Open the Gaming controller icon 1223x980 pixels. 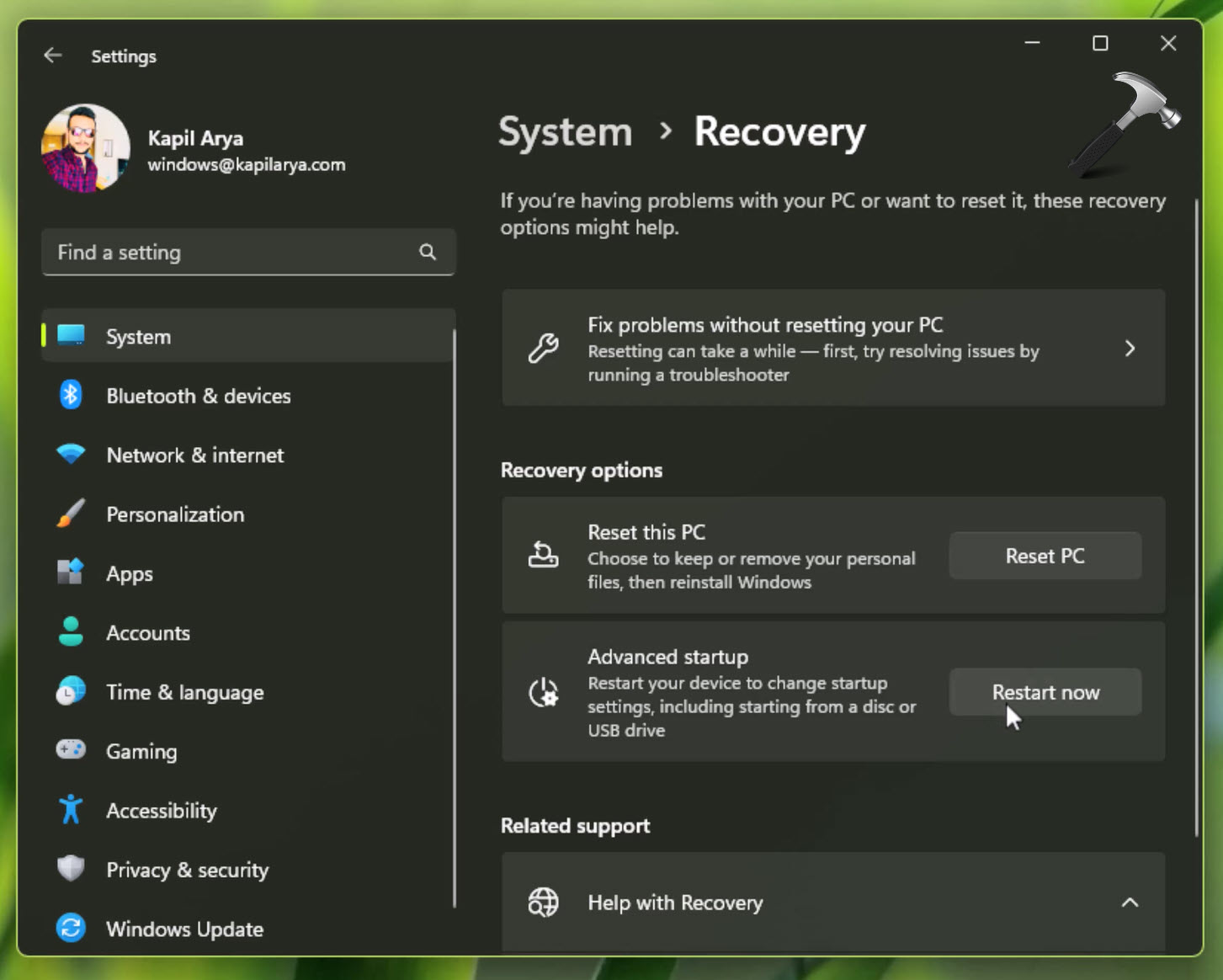click(x=71, y=749)
